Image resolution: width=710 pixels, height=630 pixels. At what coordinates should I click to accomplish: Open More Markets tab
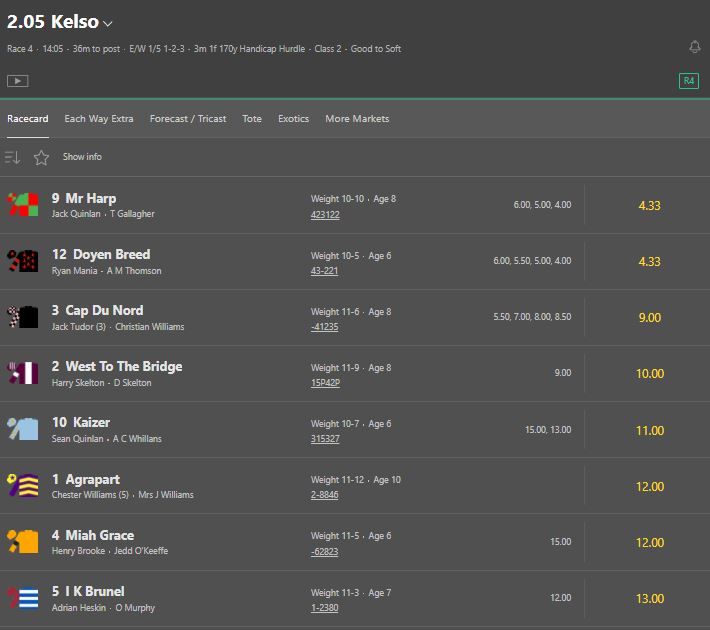pos(357,119)
